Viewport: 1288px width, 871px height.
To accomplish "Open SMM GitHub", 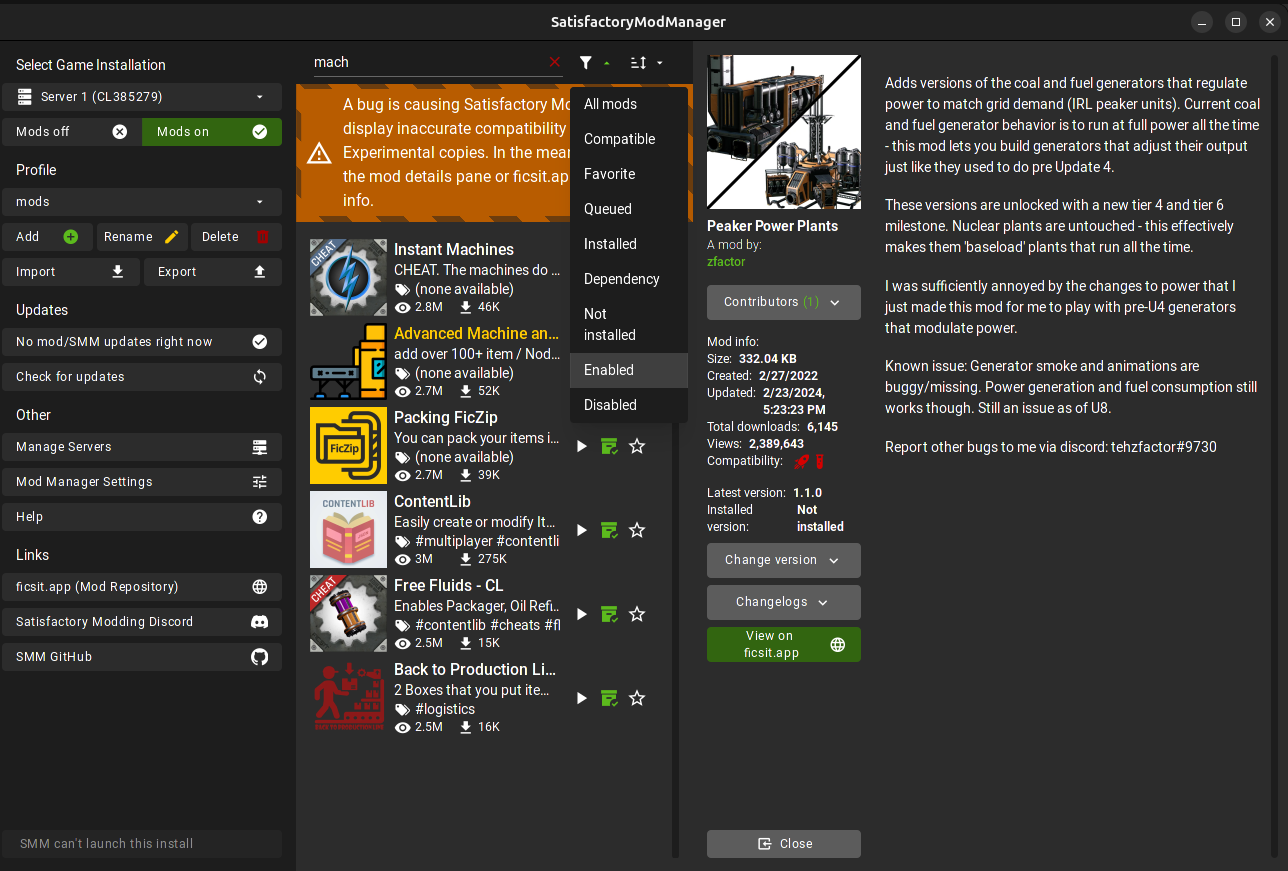I will [142, 657].
